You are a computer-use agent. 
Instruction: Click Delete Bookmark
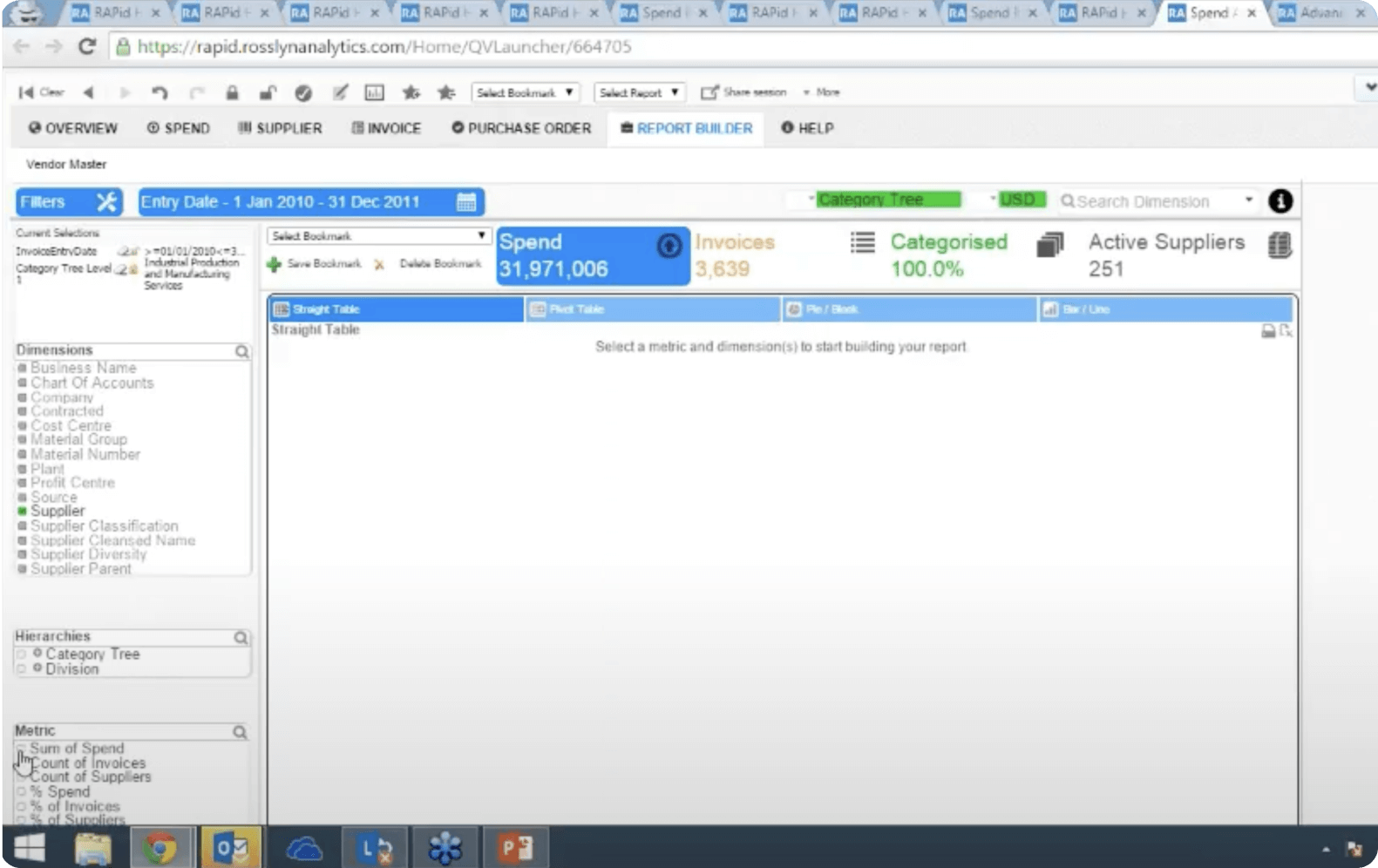click(428, 264)
